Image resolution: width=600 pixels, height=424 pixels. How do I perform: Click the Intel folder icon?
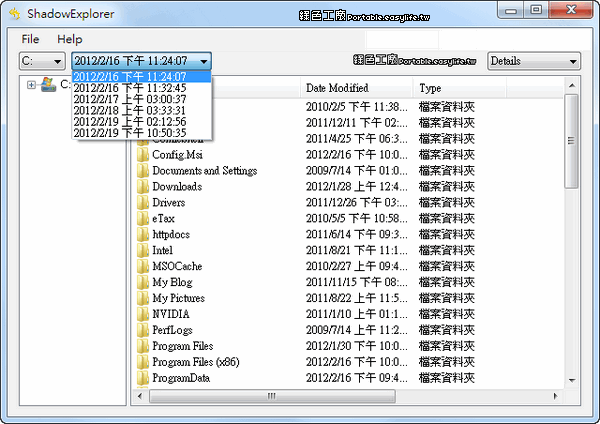click(143, 250)
